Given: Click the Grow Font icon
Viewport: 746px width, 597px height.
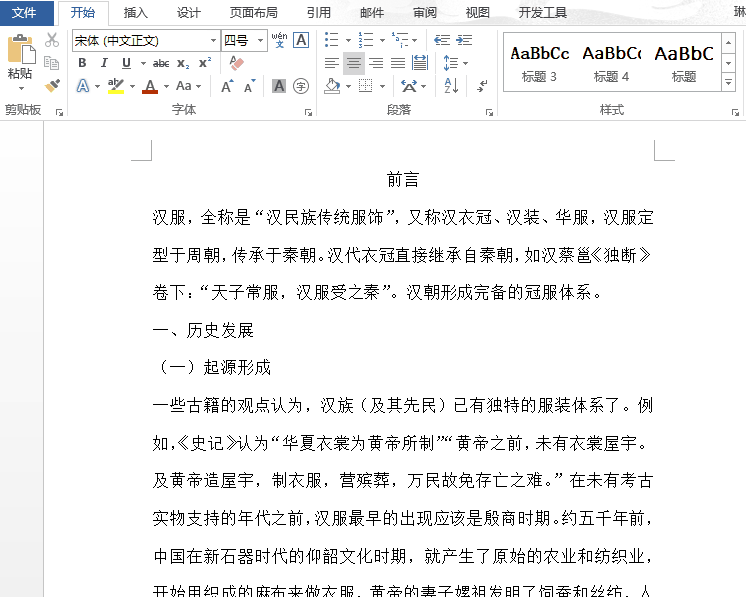Looking at the screenshot, I should coord(227,87).
